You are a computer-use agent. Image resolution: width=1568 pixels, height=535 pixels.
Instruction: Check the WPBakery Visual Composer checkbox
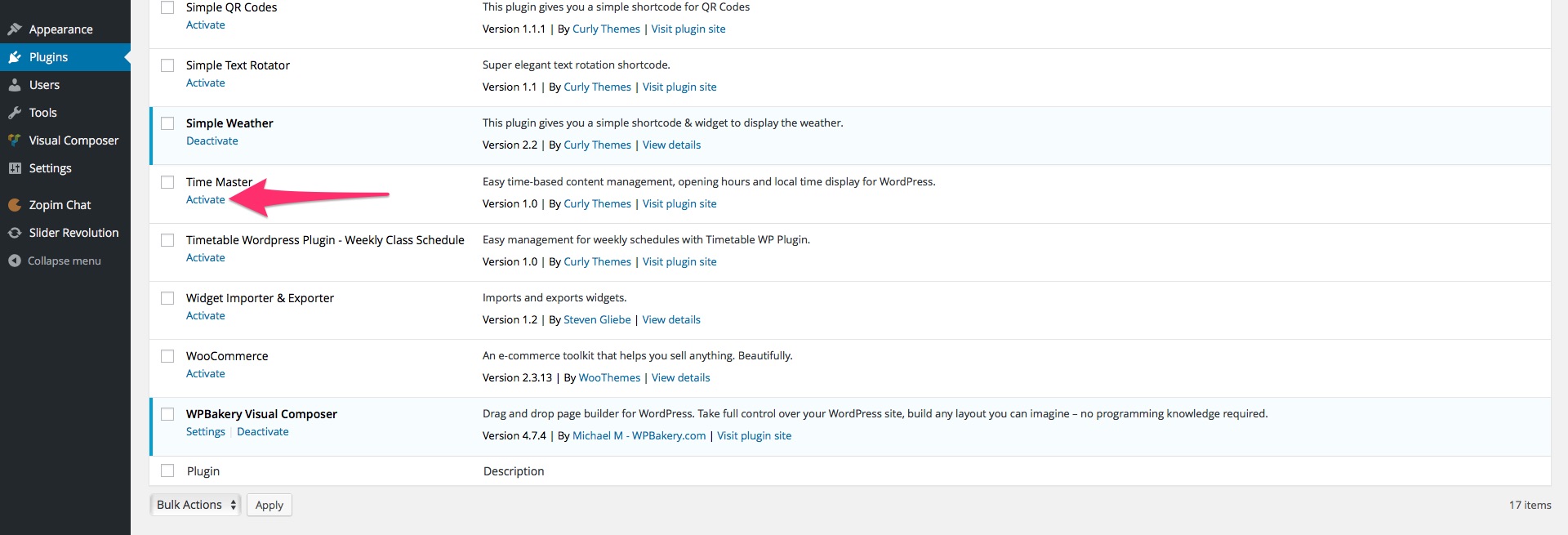click(167, 414)
